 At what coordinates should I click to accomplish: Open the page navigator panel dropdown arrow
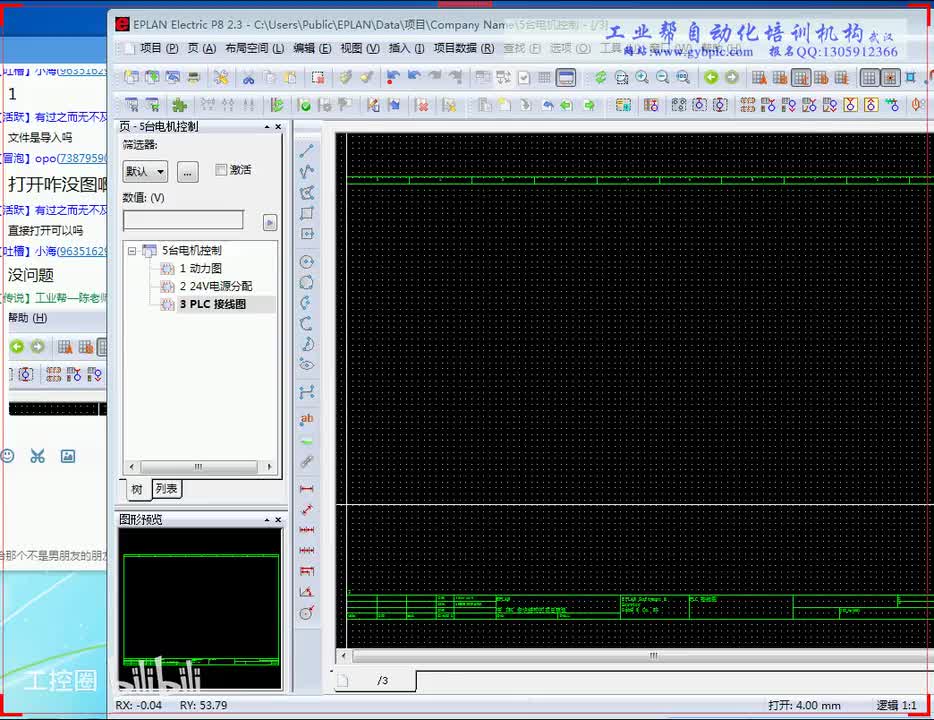coord(267,127)
